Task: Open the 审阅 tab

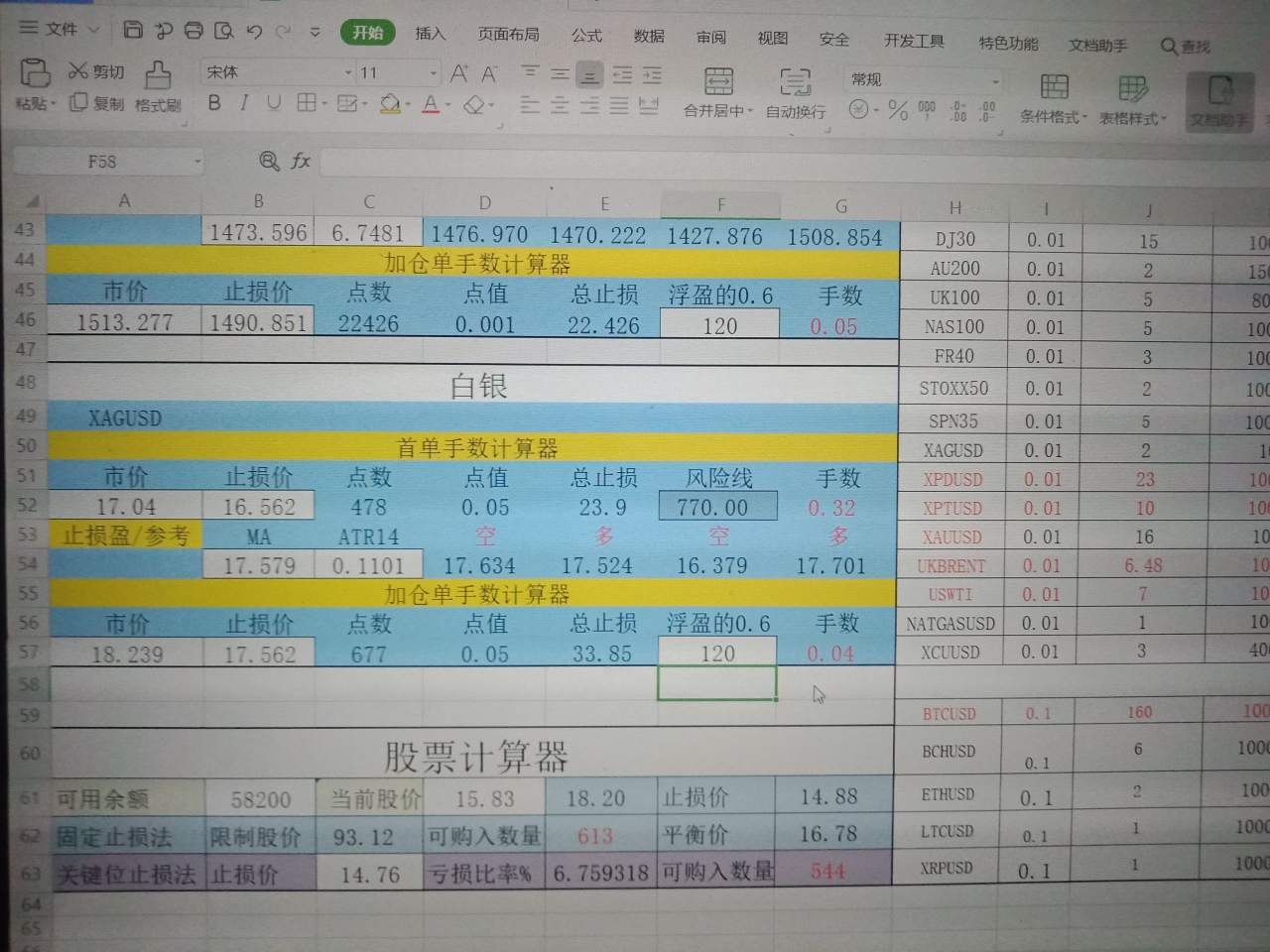Action: 710,37
